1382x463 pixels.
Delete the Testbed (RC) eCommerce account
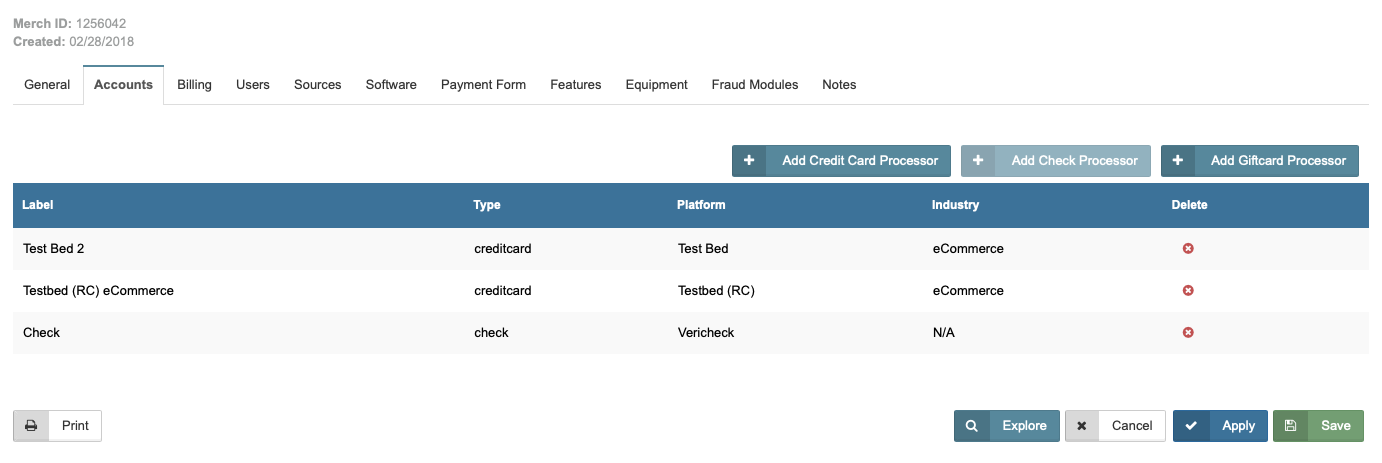(1188, 291)
